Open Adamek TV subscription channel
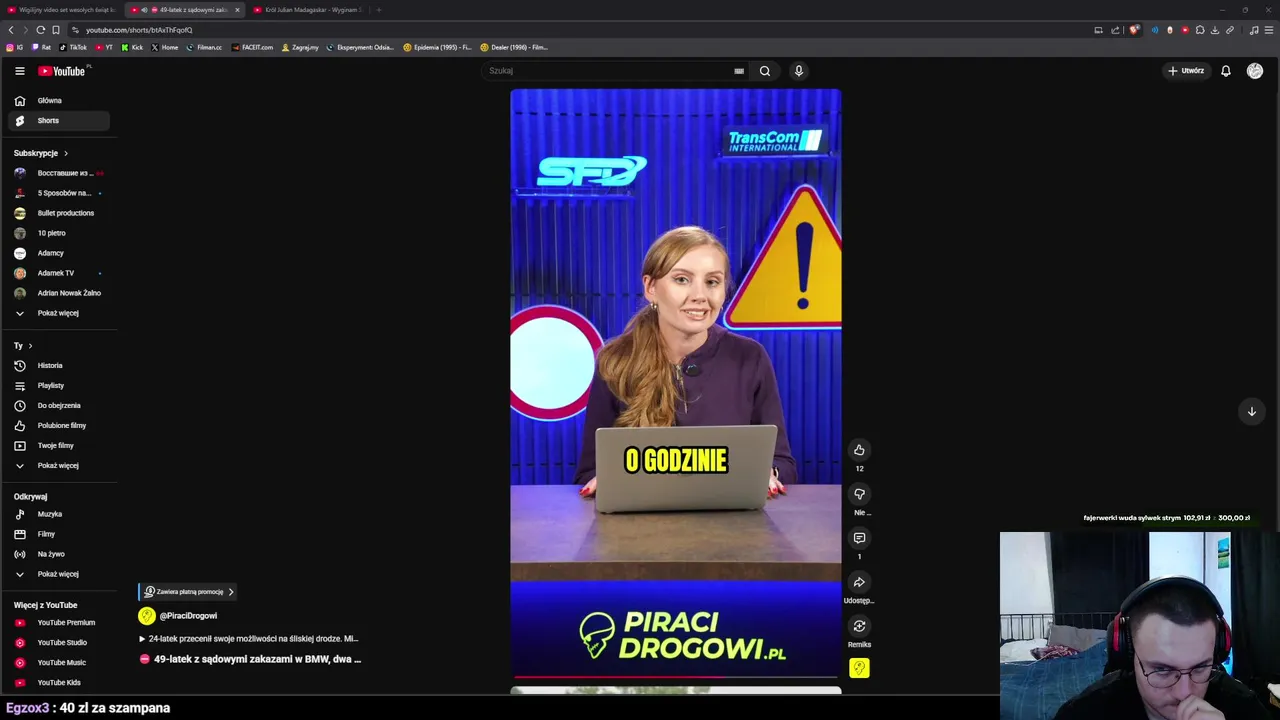This screenshot has height=720, width=1280. [58, 273]
